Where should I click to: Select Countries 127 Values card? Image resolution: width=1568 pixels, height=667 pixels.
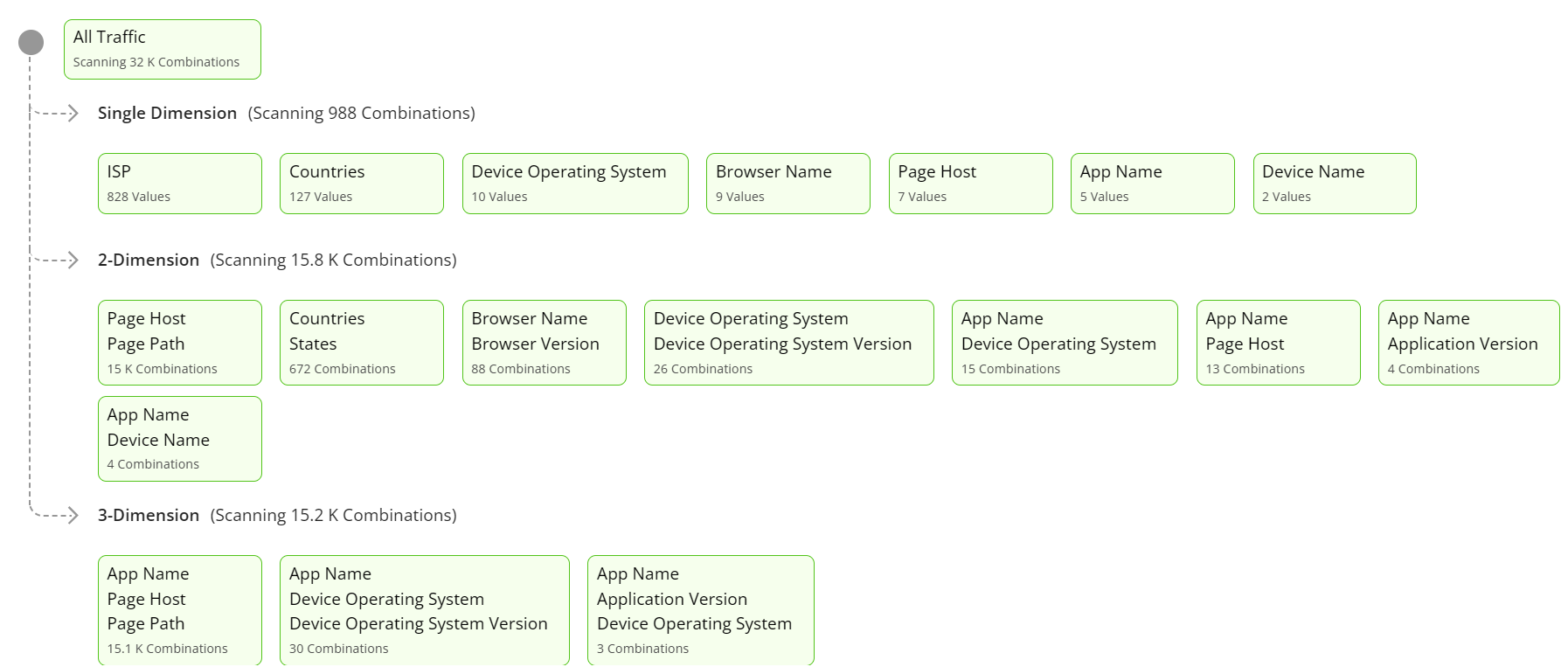click(x=362, y=184)
